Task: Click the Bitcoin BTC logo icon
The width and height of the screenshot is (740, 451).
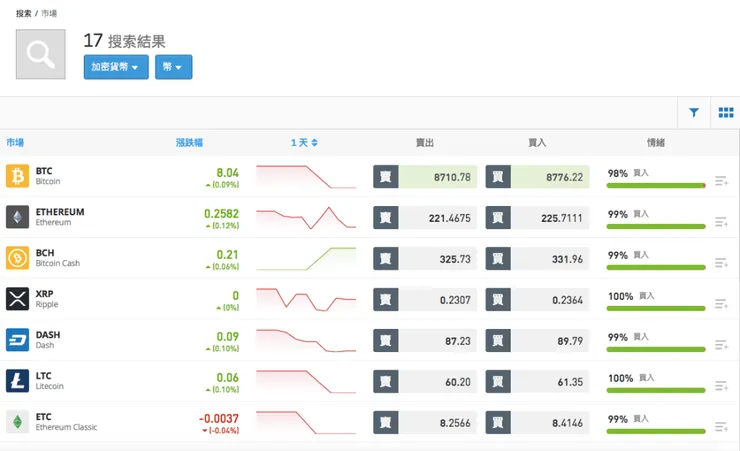Action: [17, 176]
